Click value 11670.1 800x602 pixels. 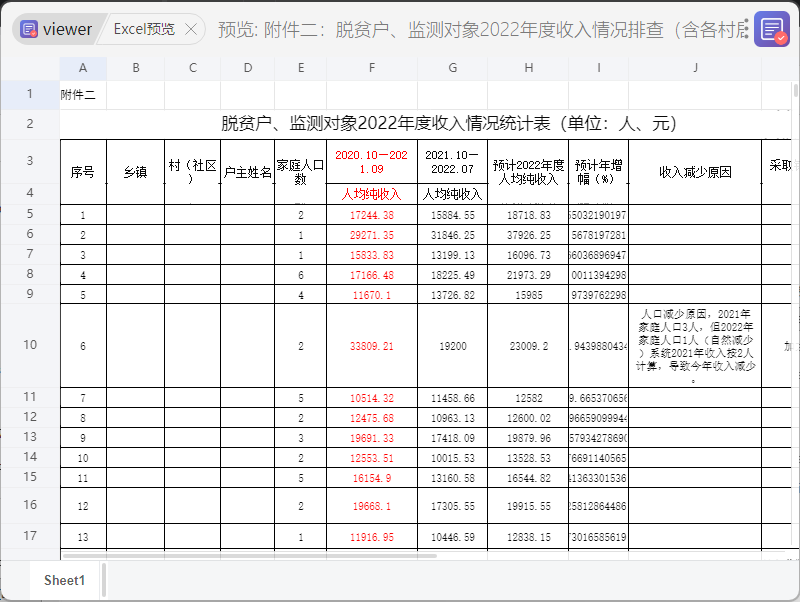point(372,295)
